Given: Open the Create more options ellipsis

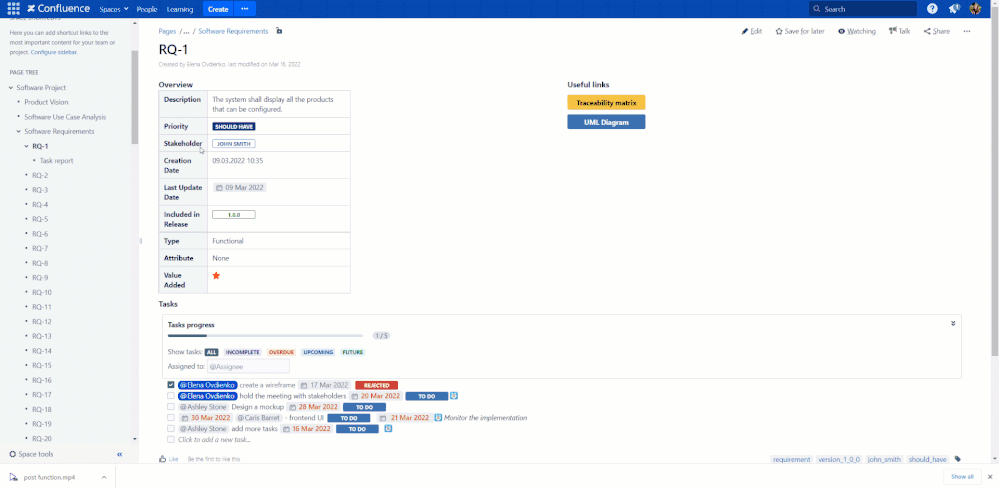Looking at the screenshot, I should pos(245,9).
